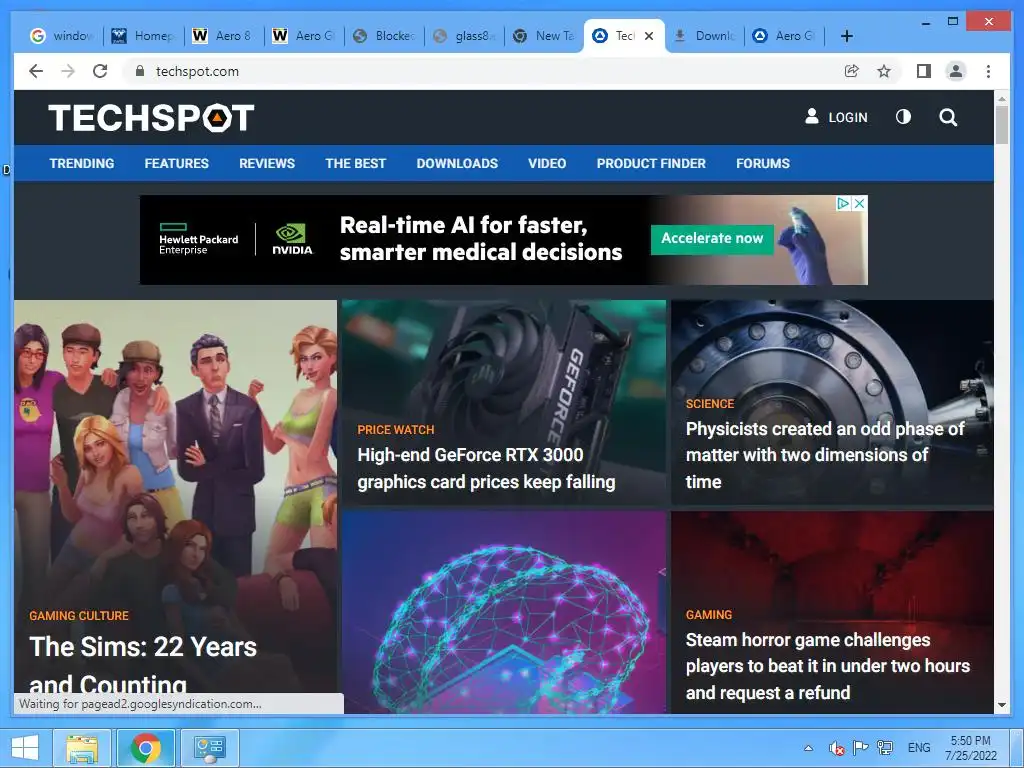This screenshot has height=768, width=1024.
Task: Switch to the Homepage tab
Action: (x=144, y=36)
